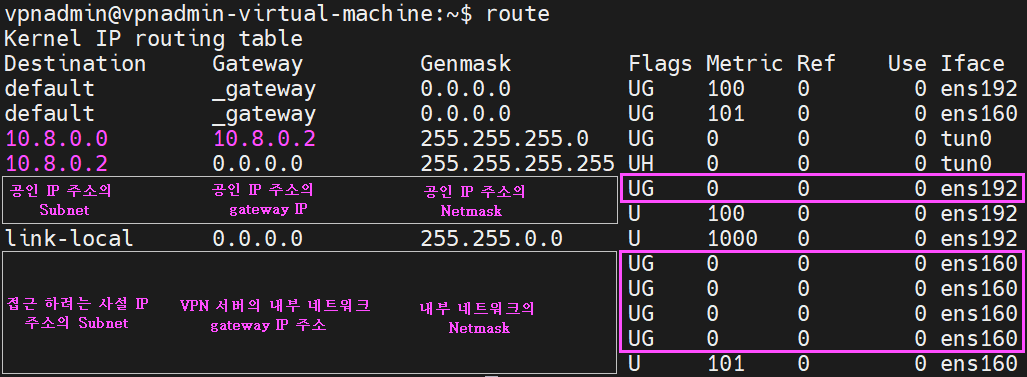Select the link-local destination
This screenshot has width=1027, height=377.
click(69, 238)
